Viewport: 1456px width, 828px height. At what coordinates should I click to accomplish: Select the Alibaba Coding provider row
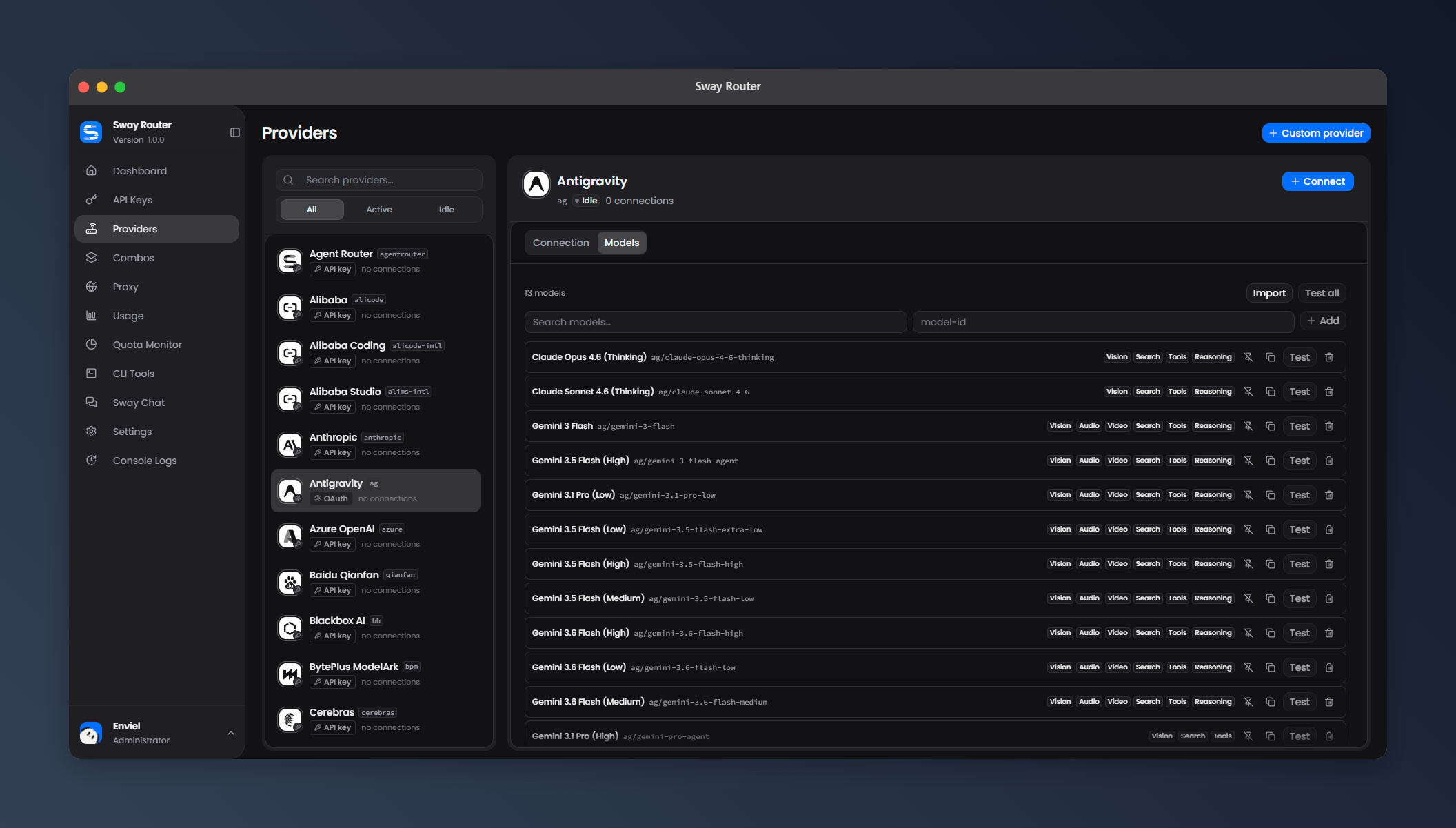[376, 353]
